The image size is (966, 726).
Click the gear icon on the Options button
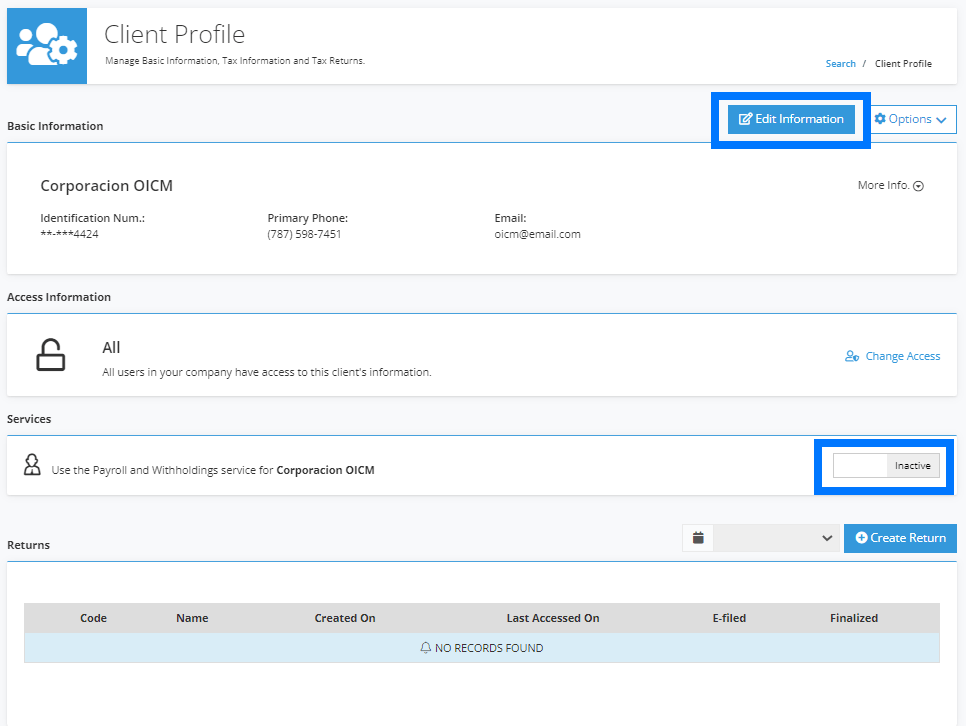(x=880, y=119)
